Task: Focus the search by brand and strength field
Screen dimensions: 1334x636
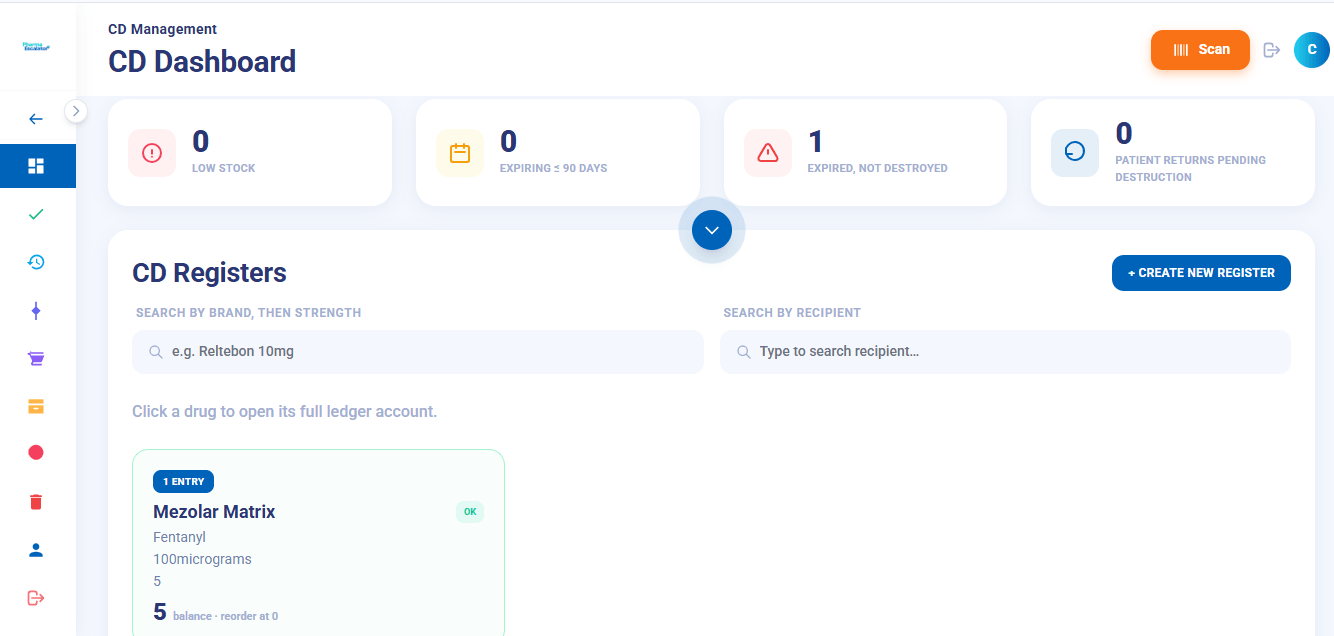Action: coord(418,352)
